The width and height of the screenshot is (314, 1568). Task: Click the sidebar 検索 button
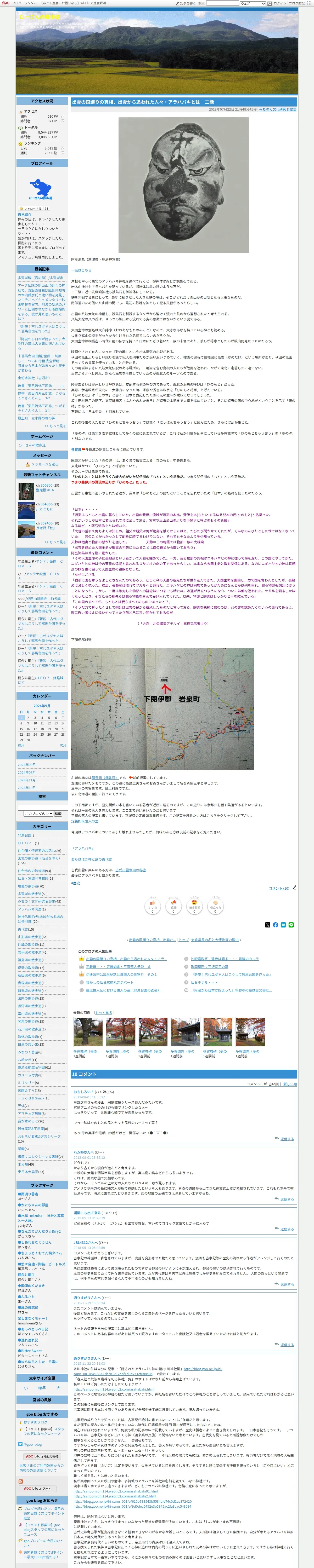(58, 813)
